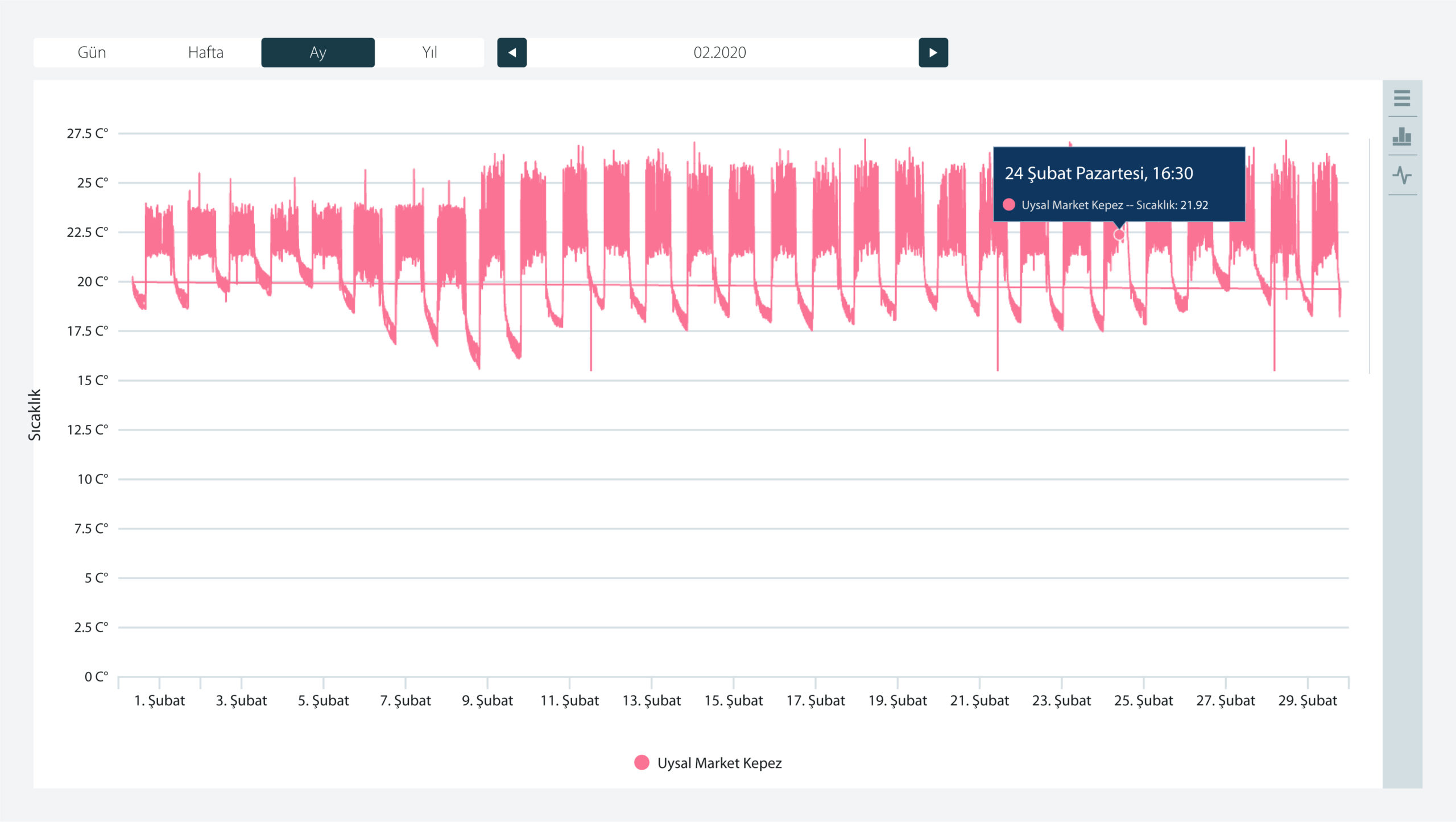This screenshot has width=1456, height=822.
Task: Click the 5. Şubat axis label
Action: point(324,700)
